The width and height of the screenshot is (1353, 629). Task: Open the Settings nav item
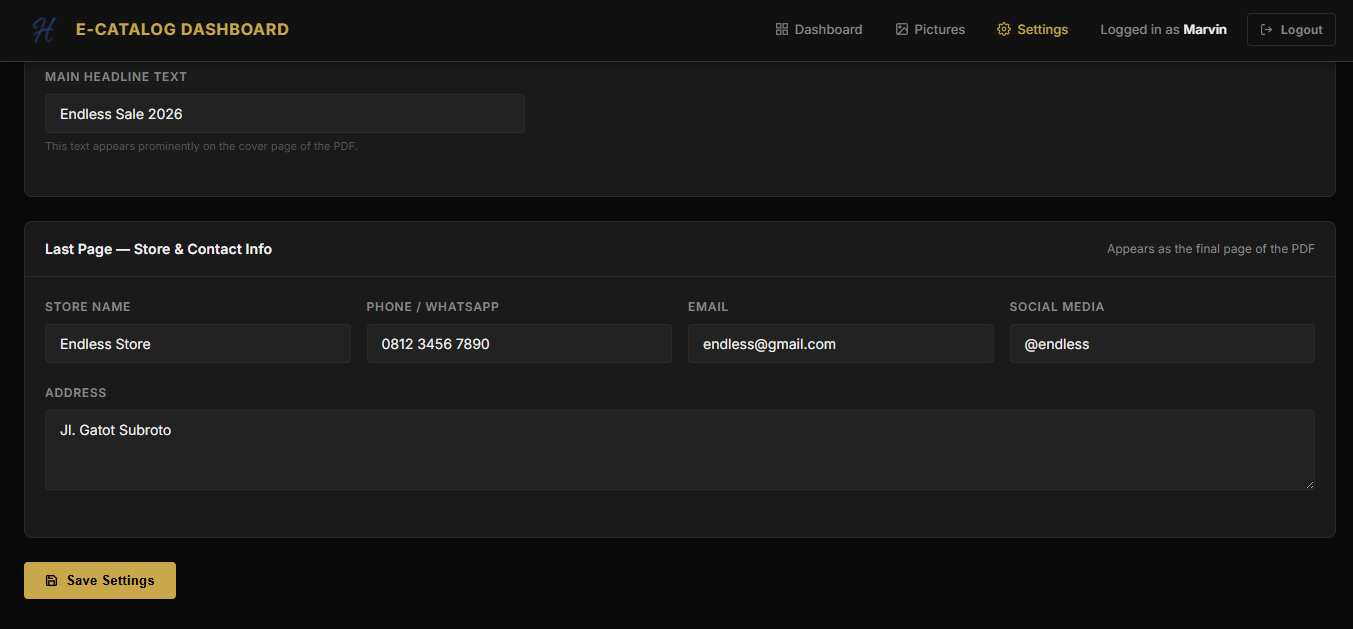[1033, 30]
